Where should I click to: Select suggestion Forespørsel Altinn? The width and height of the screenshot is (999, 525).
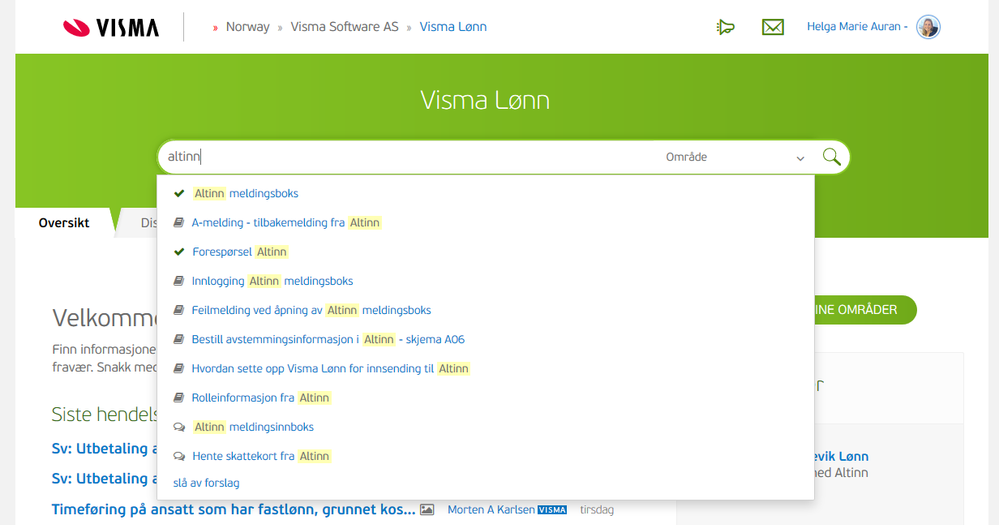pos(240,252)
